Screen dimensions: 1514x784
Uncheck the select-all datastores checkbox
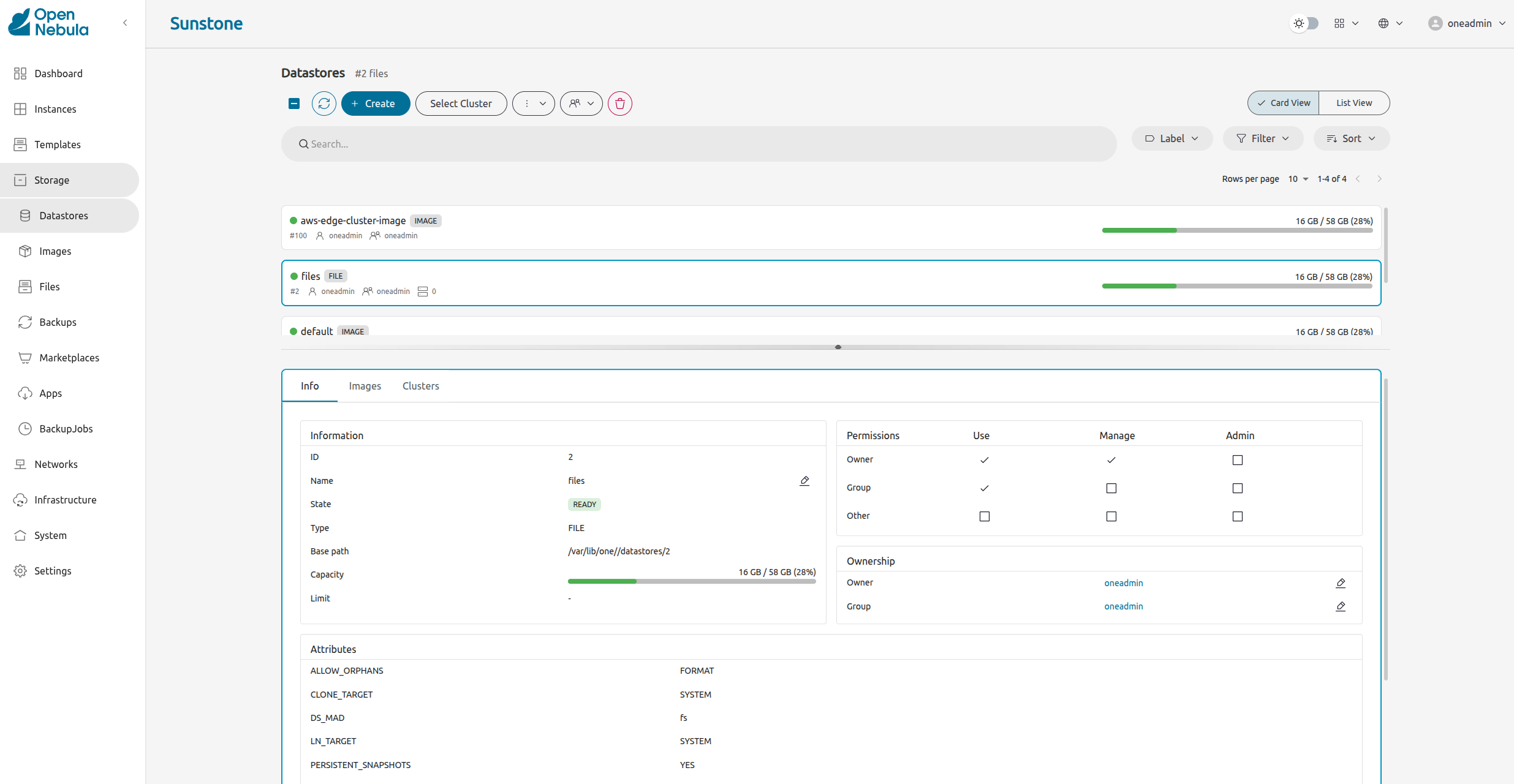(x=294, y=104)
